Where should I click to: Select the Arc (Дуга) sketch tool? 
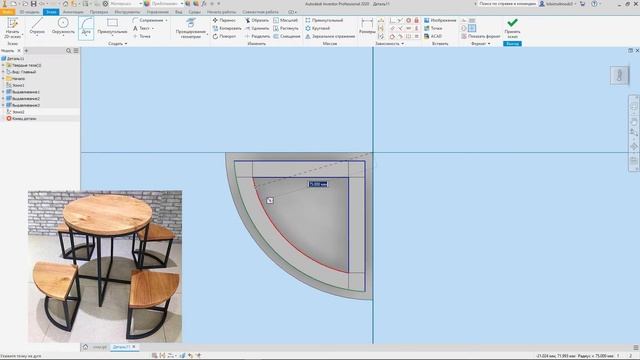pyautogui.click(x=86, y=27)
